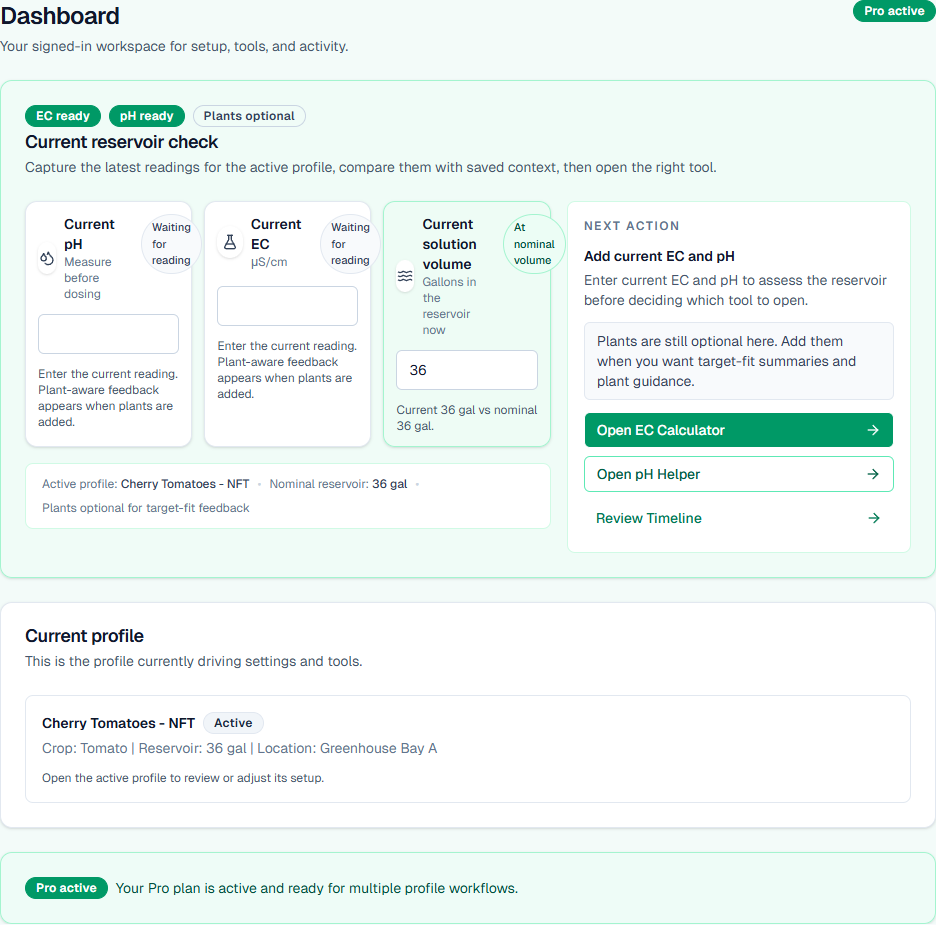936x925 pixels.
Task: Click the pH ready status badge
Action: (x=147, y=116)
